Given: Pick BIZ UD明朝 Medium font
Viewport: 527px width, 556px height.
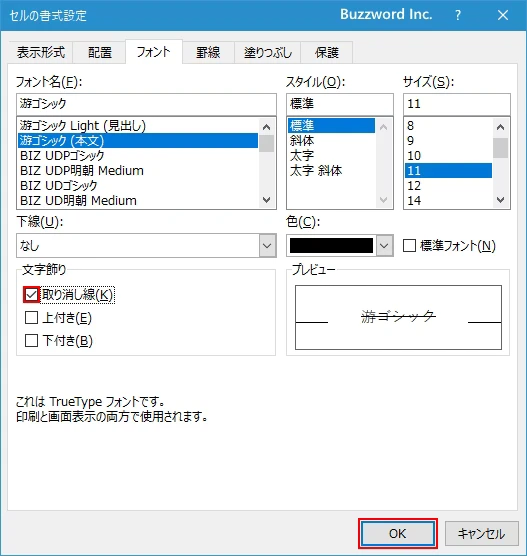Looking at the screenshot, I should pos(138,200).
